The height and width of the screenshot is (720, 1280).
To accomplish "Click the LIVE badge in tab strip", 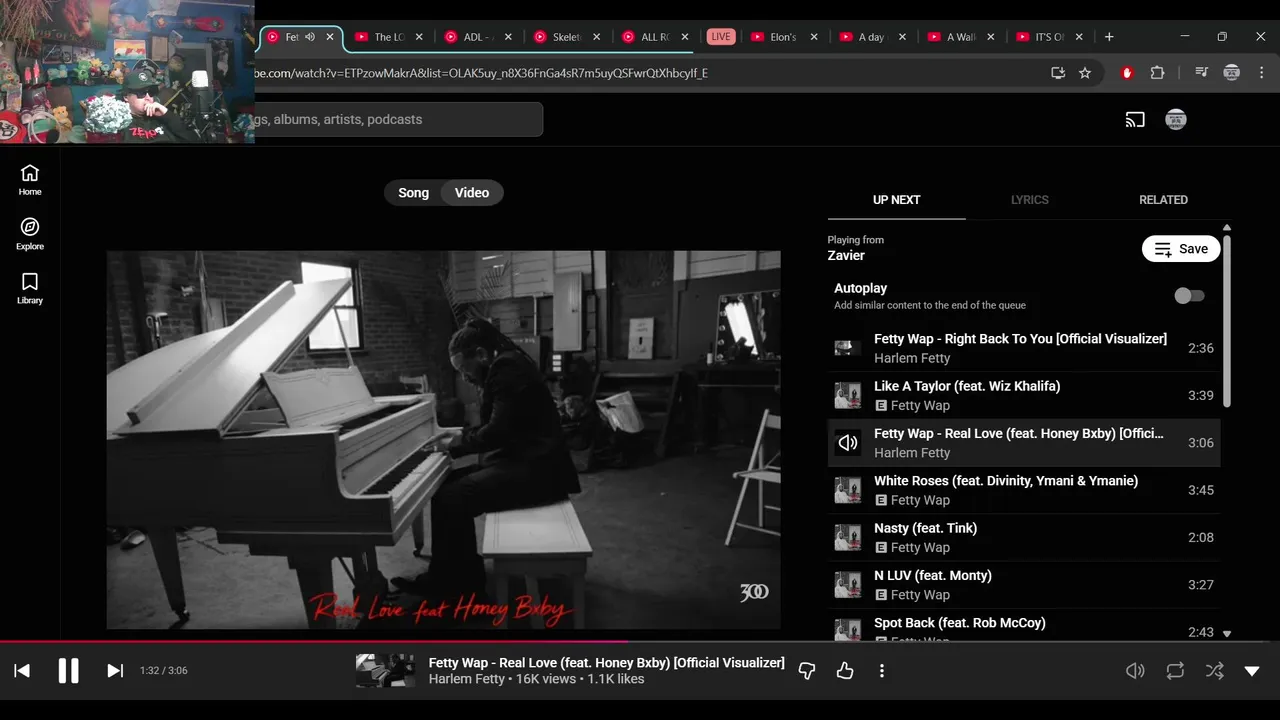I will coord(720,37).
